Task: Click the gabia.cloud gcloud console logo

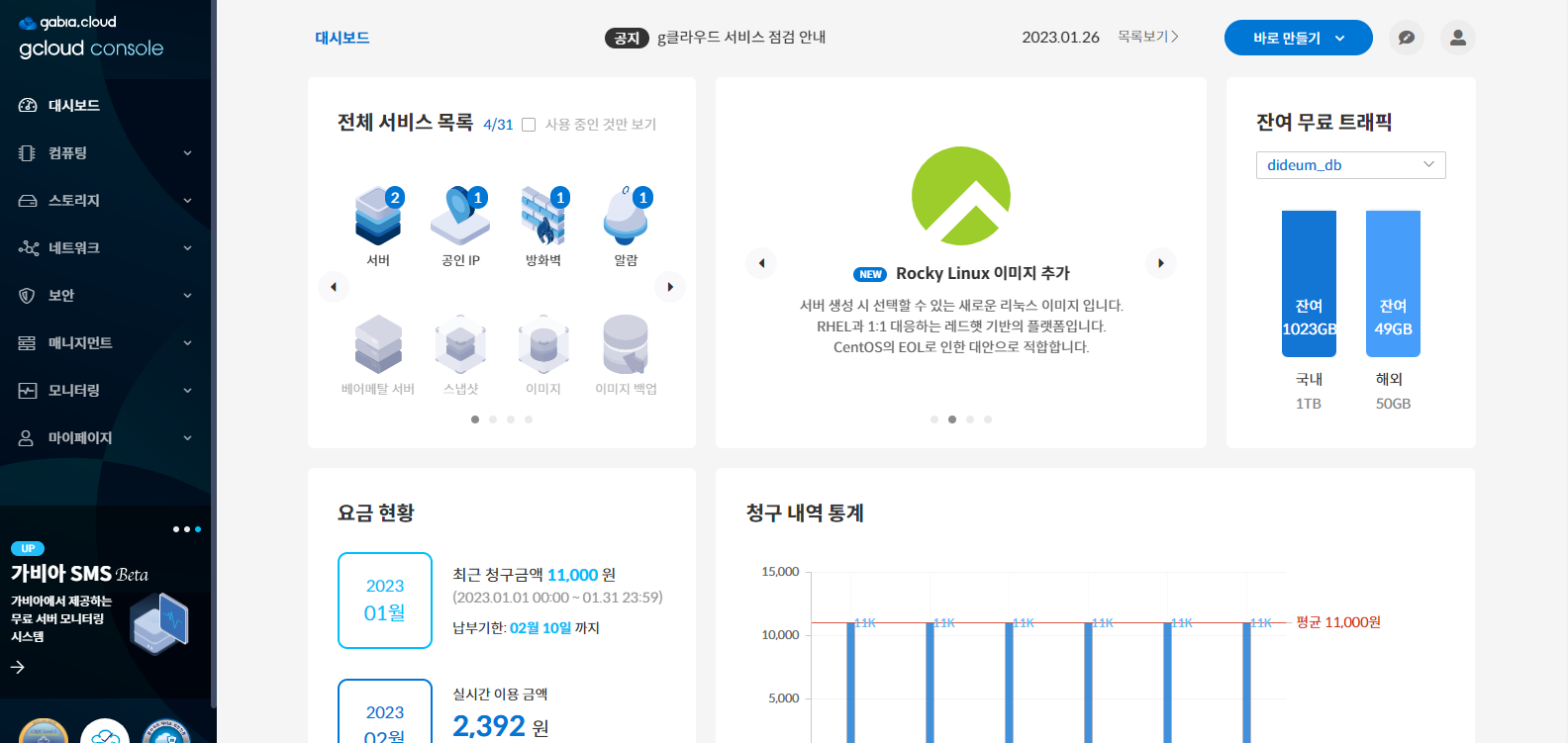Action: coord(91,38)
